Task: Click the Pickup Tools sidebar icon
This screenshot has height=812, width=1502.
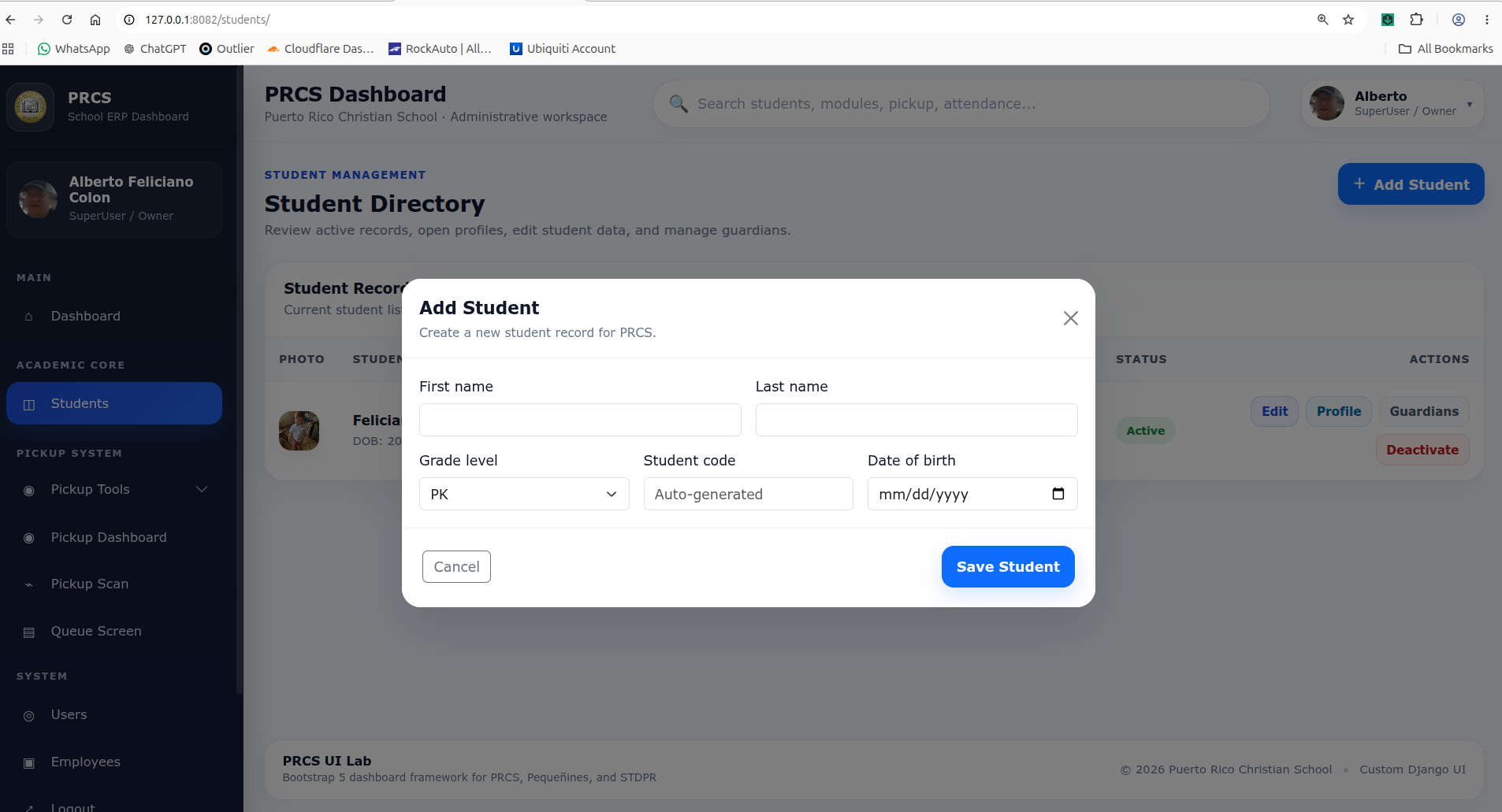Action: pyautogui.click(x=29, y=490)
